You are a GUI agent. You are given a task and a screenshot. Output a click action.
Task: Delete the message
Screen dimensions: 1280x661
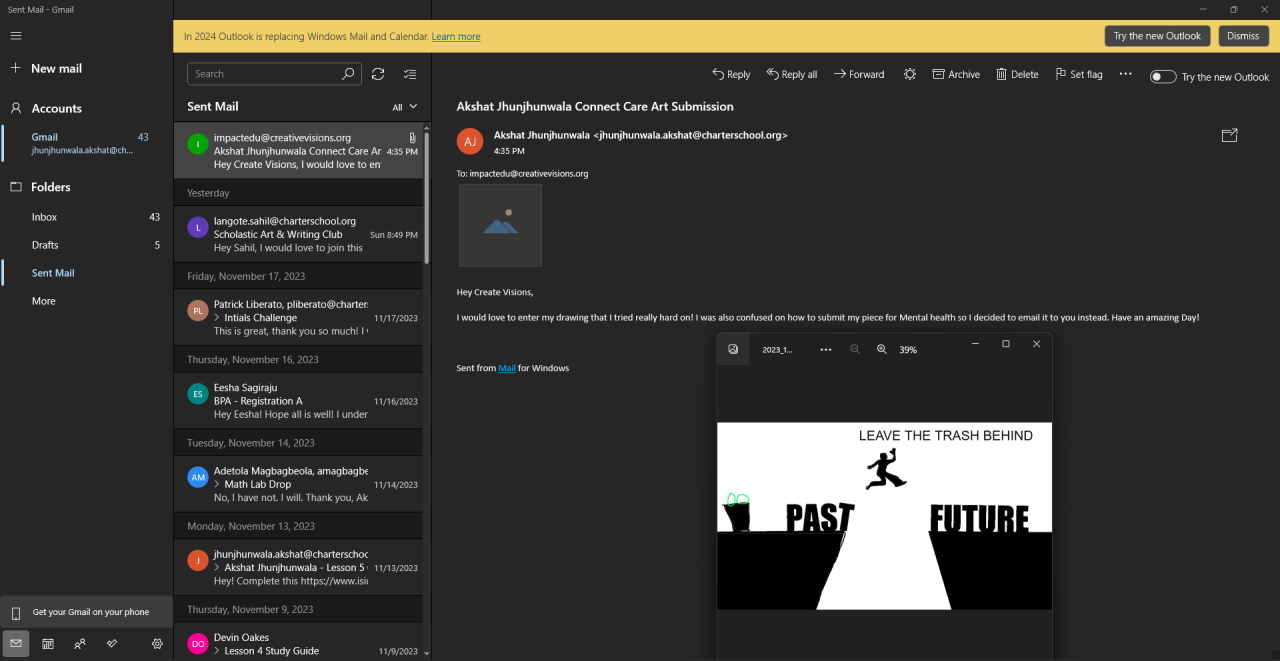[1017, 74]
